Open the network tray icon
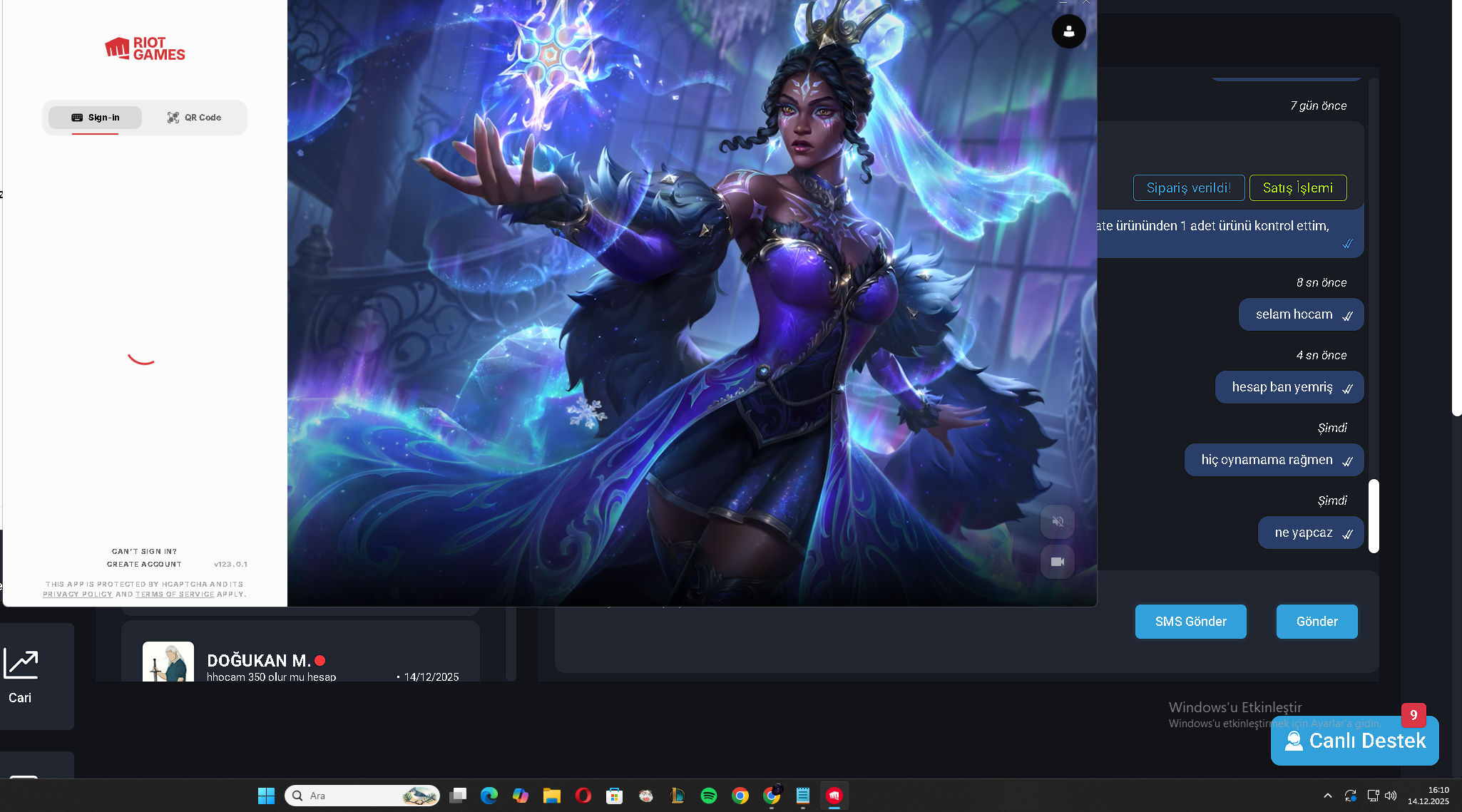 click(1373, 796)
